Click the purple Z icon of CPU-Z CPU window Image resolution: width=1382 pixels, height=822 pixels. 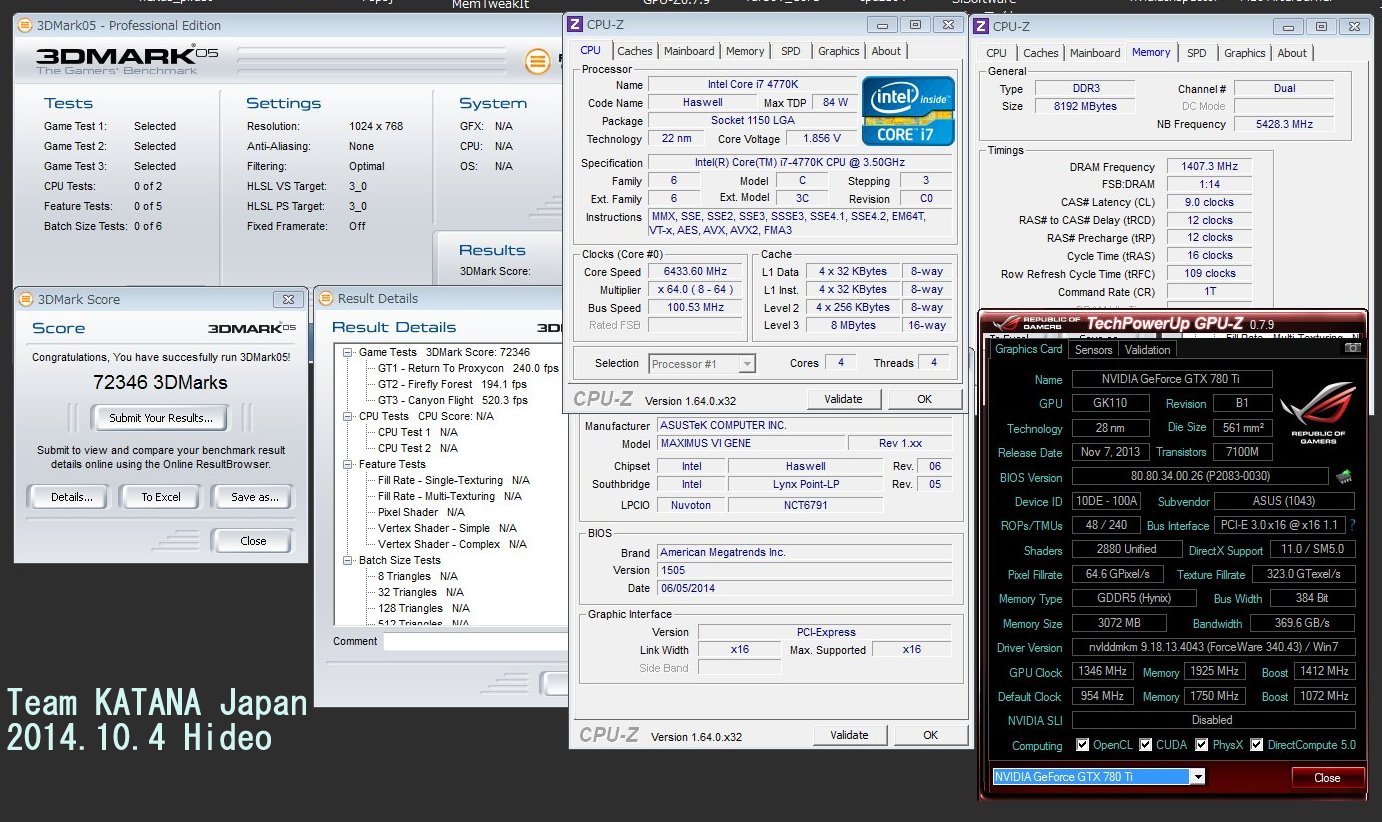(574, 24)
